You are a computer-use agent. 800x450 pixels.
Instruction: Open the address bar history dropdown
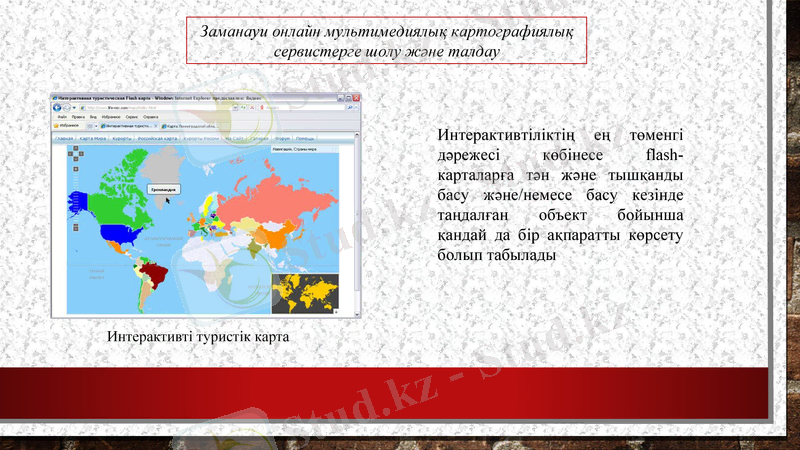[235, 108]
